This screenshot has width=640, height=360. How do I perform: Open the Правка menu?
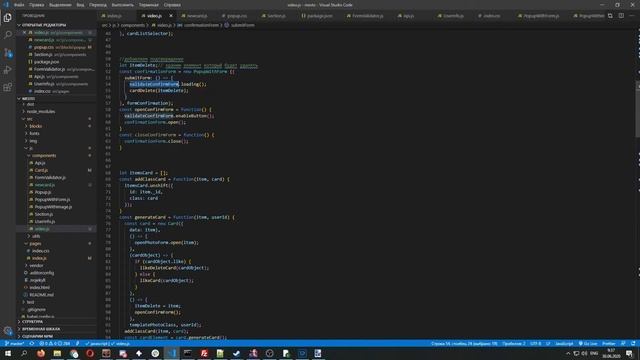(36, 5)
